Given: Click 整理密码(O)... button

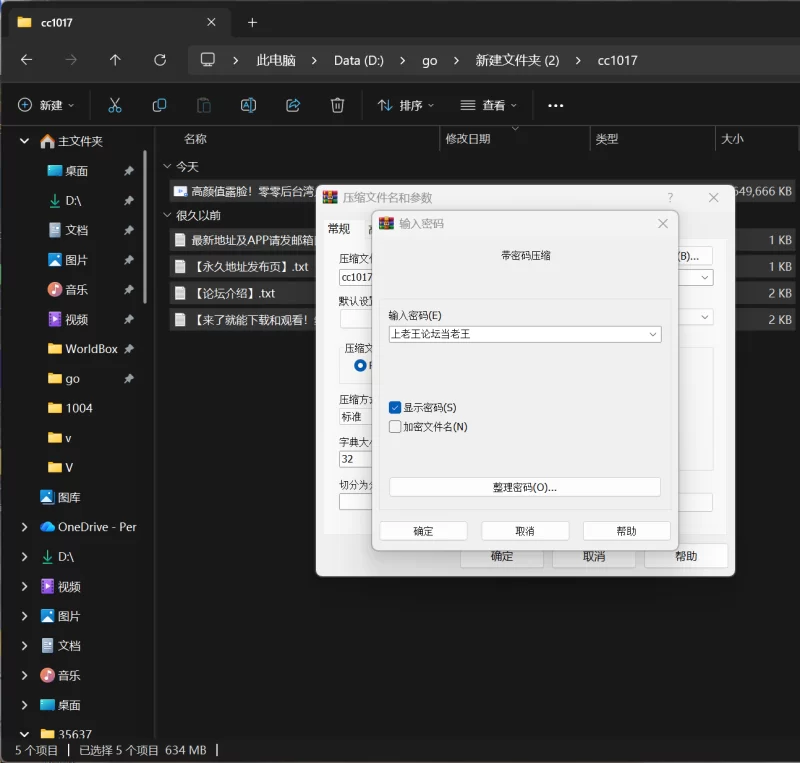Looking at the screenshot, I should tap(525, 487).
